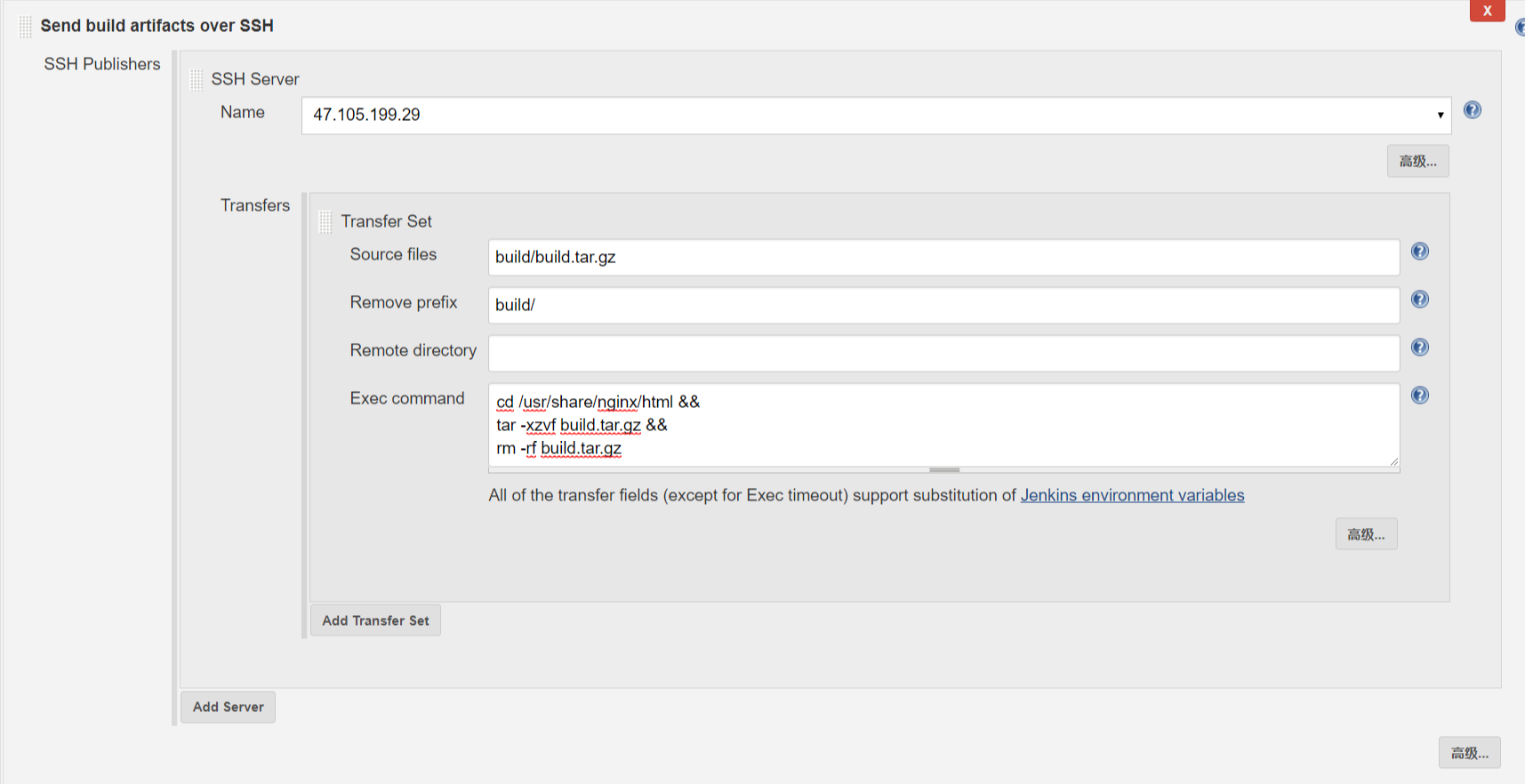Delete this build step with red X

[x=1487, y=11]
